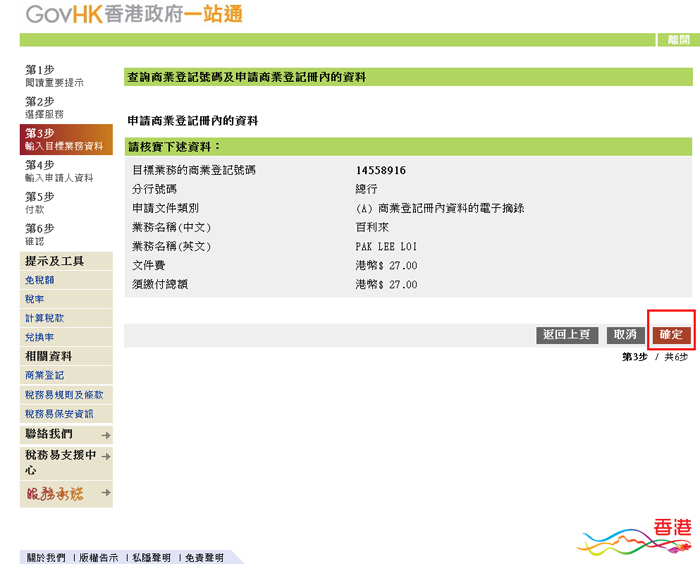Click the Brand Hong Kong dragon logo
The height and width of the screenshot is (564, 700).
636,537
